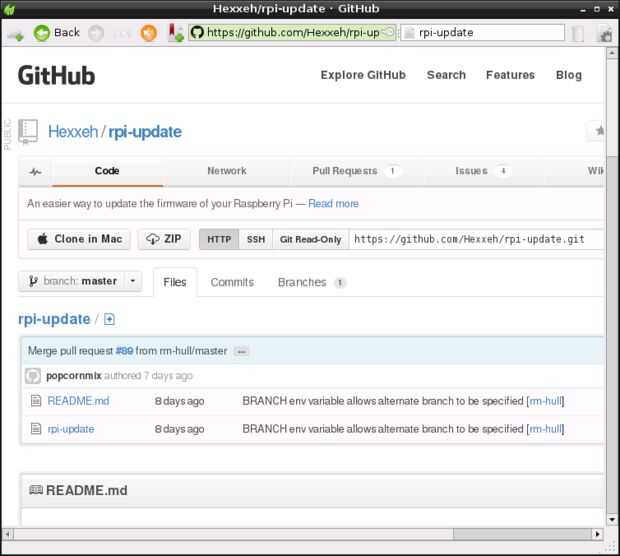Click the browser address bar URL

pyautogui.click(x=293, y=32)
